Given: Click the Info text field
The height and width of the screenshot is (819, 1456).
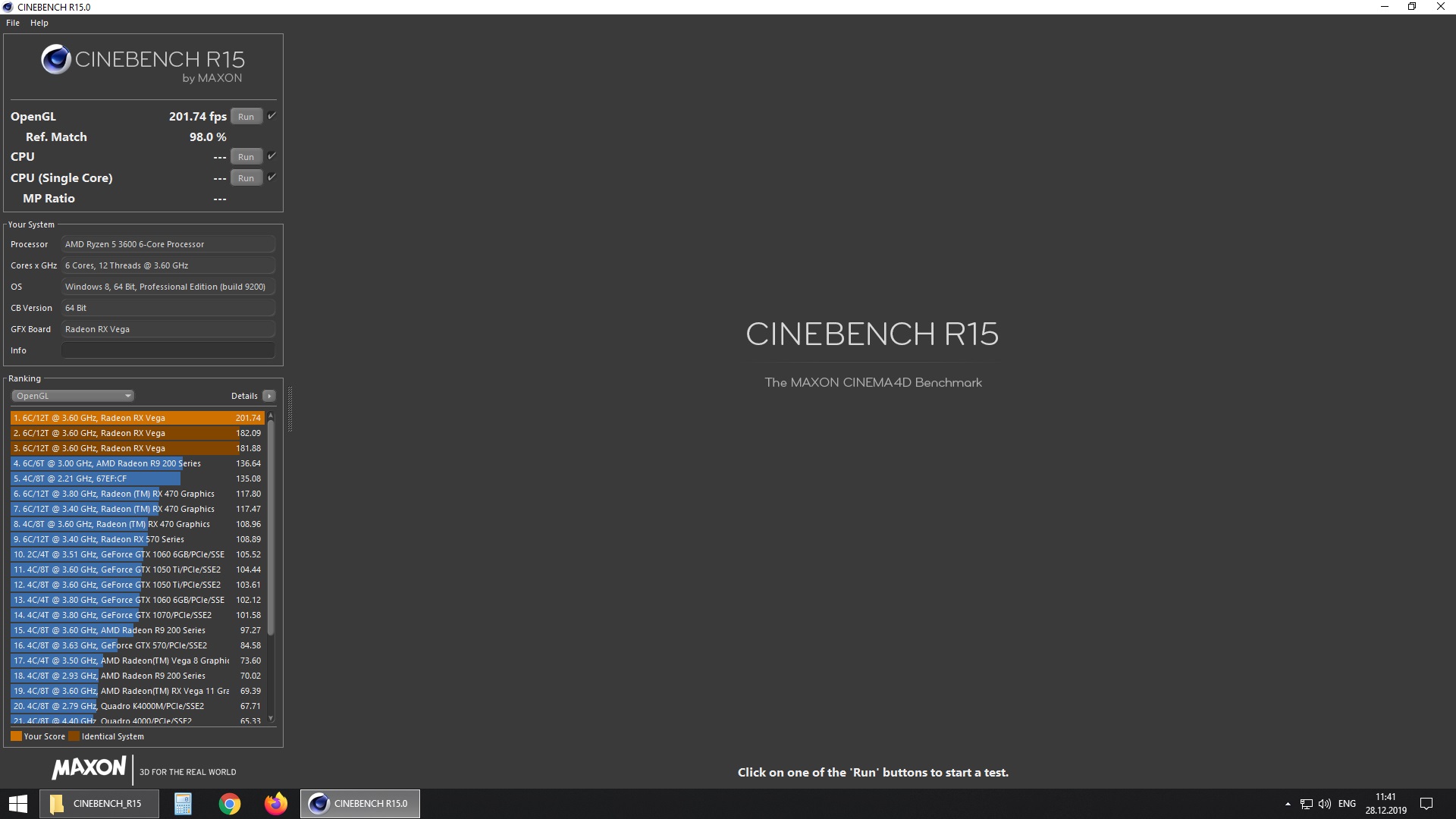Looking at the screenshot, I should tap(168, 350).
